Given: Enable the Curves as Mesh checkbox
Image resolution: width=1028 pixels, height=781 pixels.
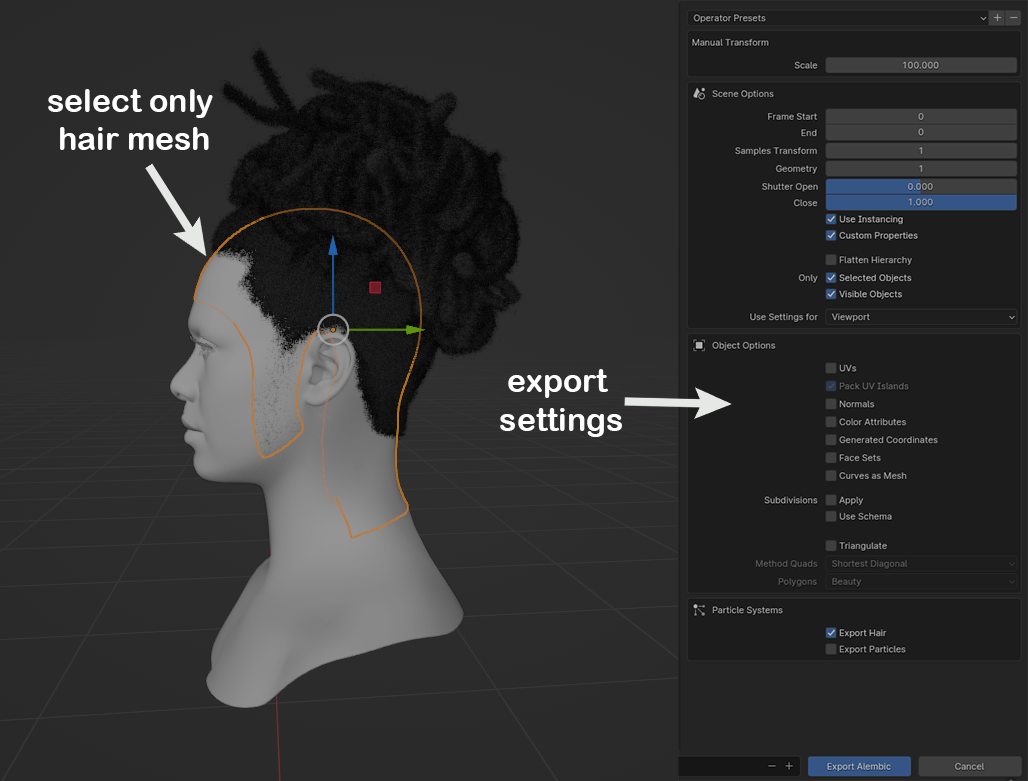Looking at the screenshot, I should click(831, 476).
